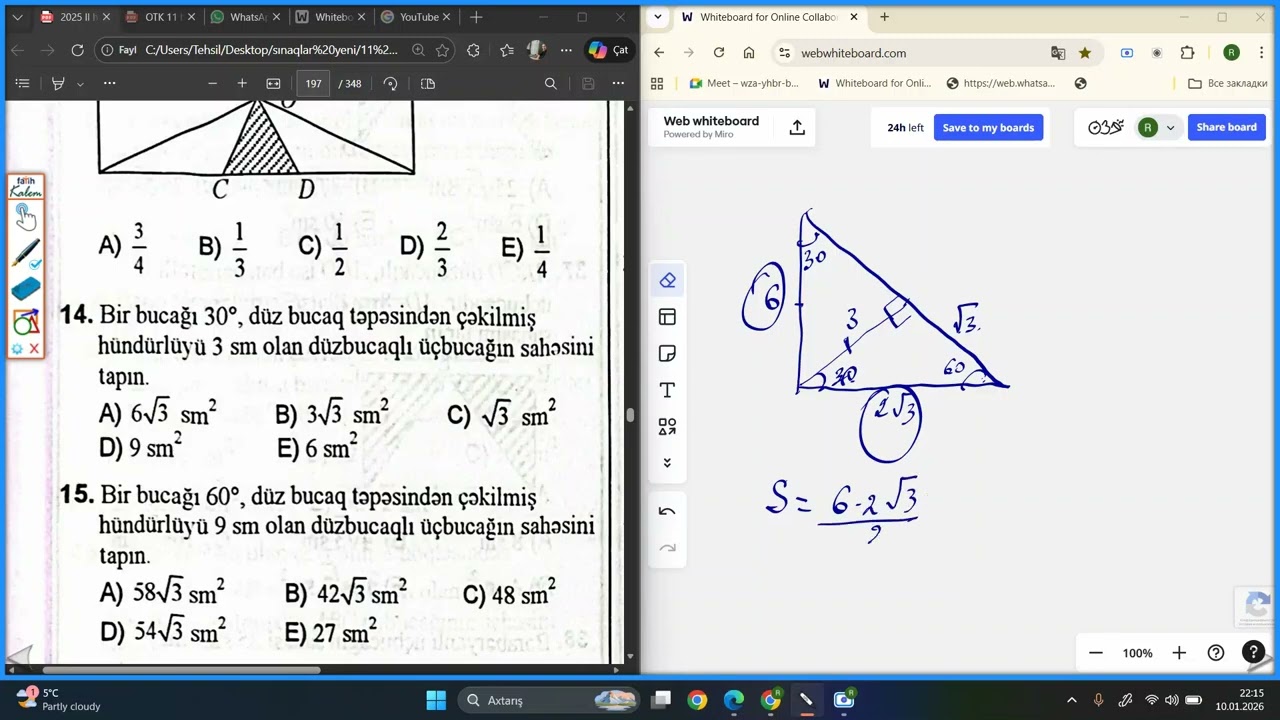The image size is (1280, 720).
Task: Close the Fatih Kalem toolbar with red X
Action: [34, 348]
